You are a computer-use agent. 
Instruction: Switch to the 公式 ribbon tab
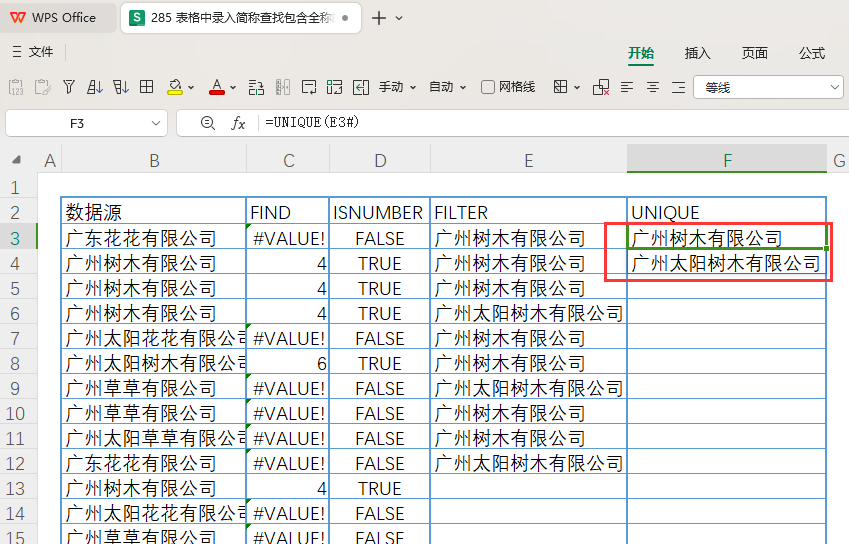pyautogui.click(x=812, y=53)
